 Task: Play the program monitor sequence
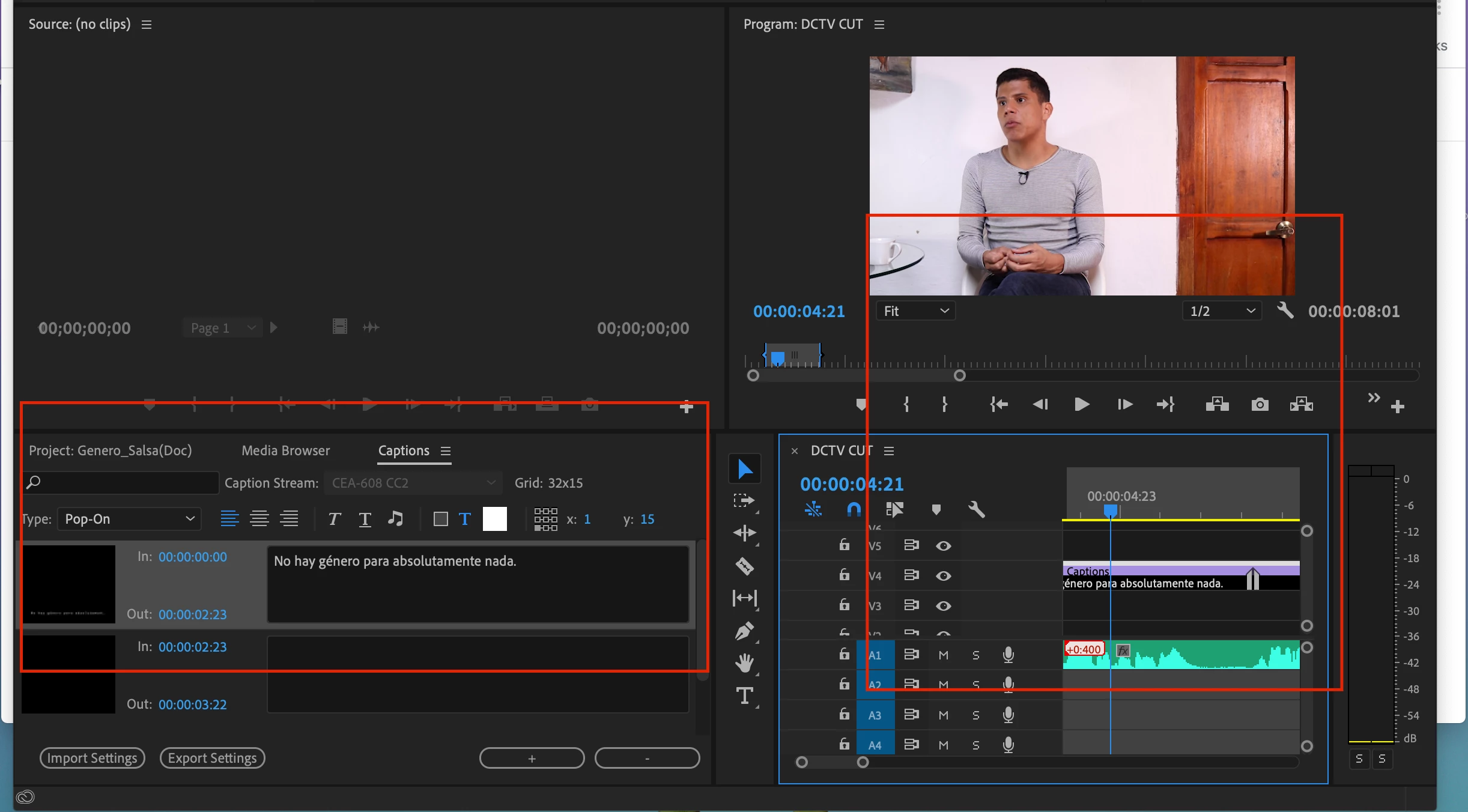pos(1081,404)
